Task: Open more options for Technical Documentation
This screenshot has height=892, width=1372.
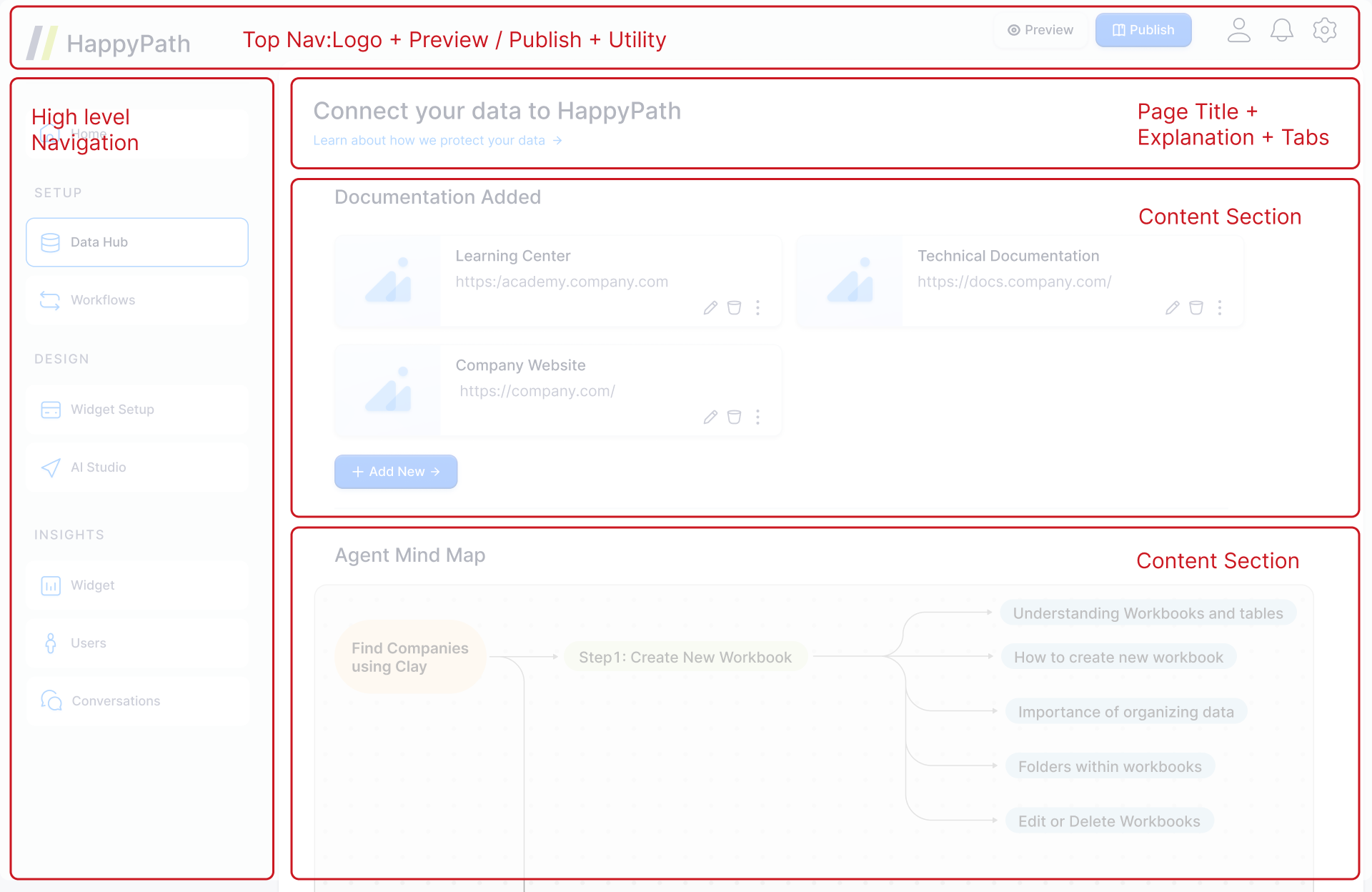Action: click(x=1220, y=308)
